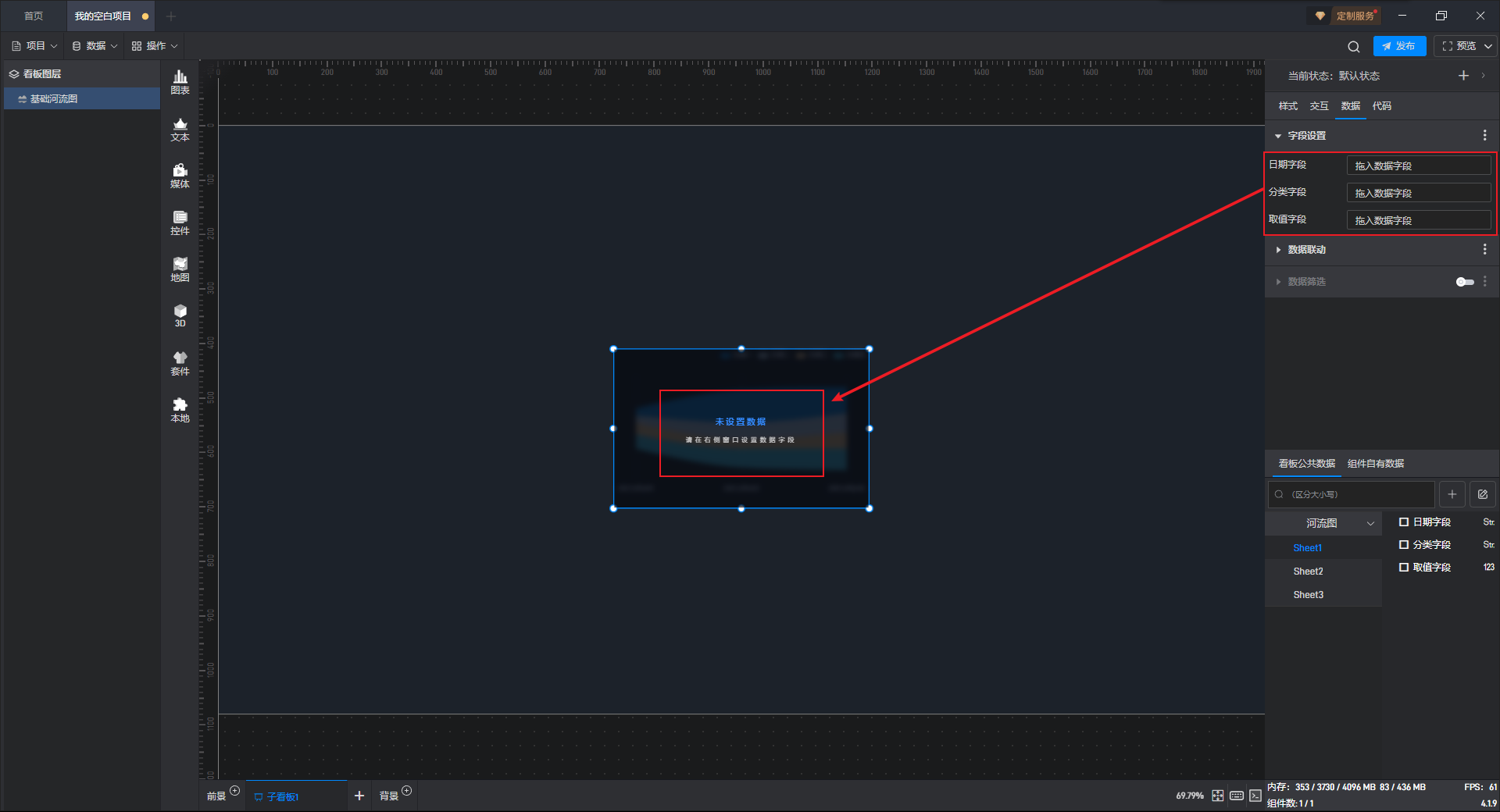The width and height of the screenshot is (1500, 812).
Task: Add new data source with plus button
Action: (x=1452, y=494)
